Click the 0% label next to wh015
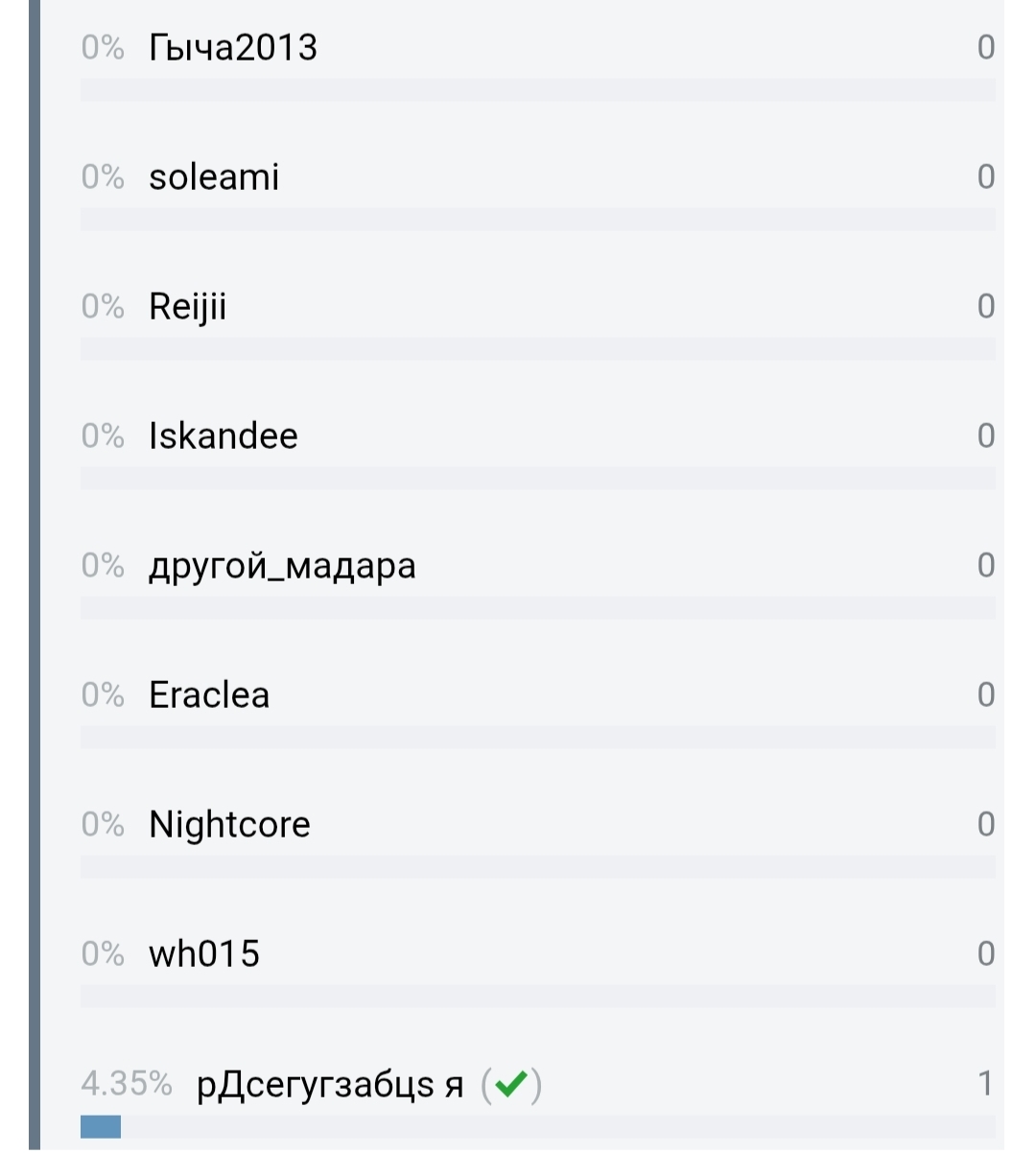 tap(103, 954)
